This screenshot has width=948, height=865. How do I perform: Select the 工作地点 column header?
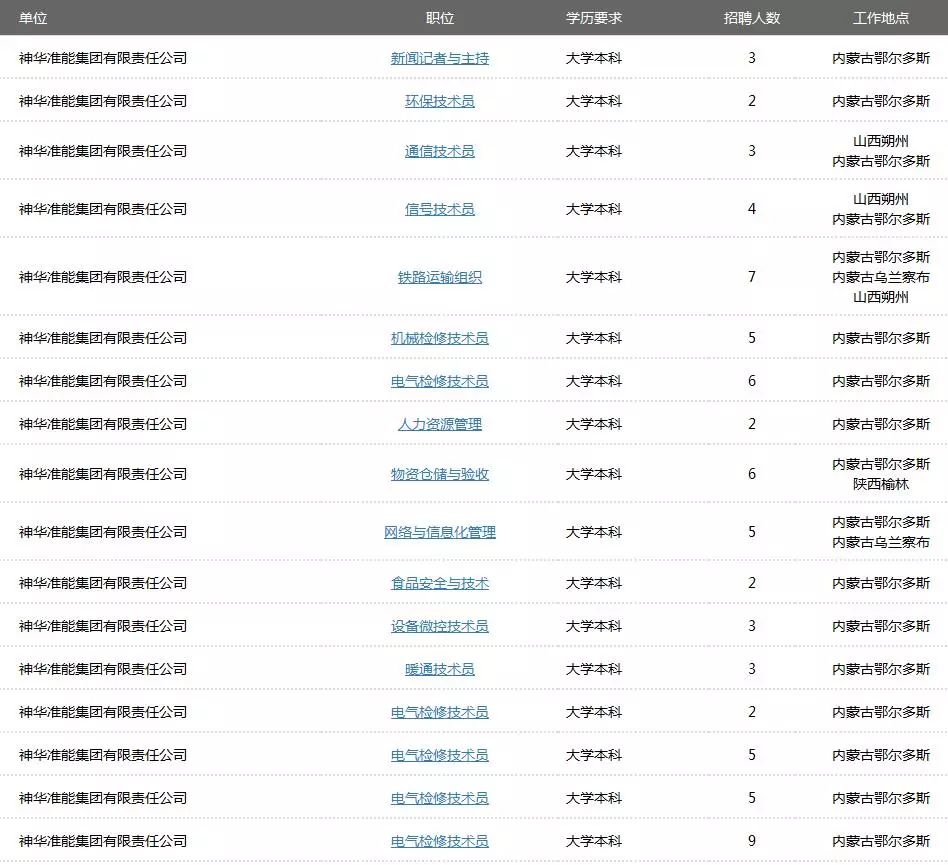881,18
